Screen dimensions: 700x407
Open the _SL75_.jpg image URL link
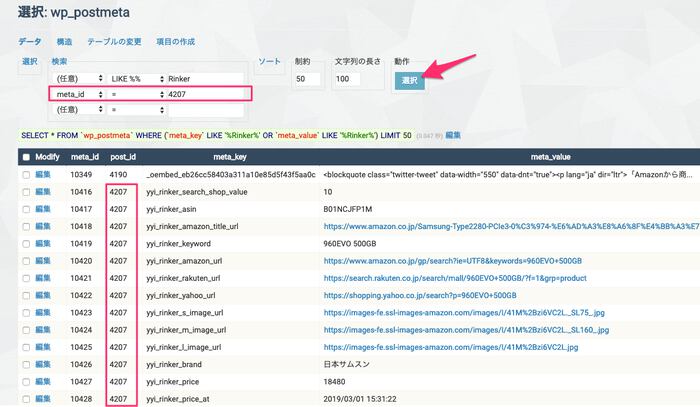464,313
